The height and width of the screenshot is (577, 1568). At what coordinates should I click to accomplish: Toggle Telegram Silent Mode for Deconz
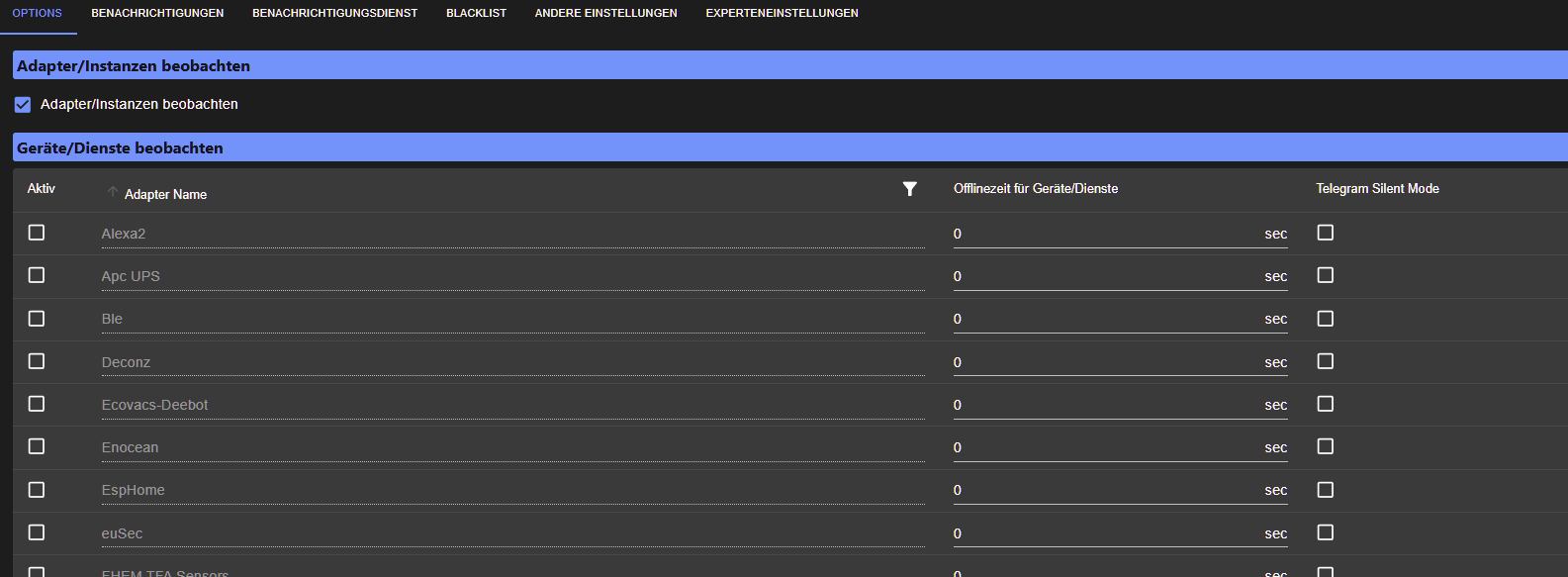(x=1326, y=361)
